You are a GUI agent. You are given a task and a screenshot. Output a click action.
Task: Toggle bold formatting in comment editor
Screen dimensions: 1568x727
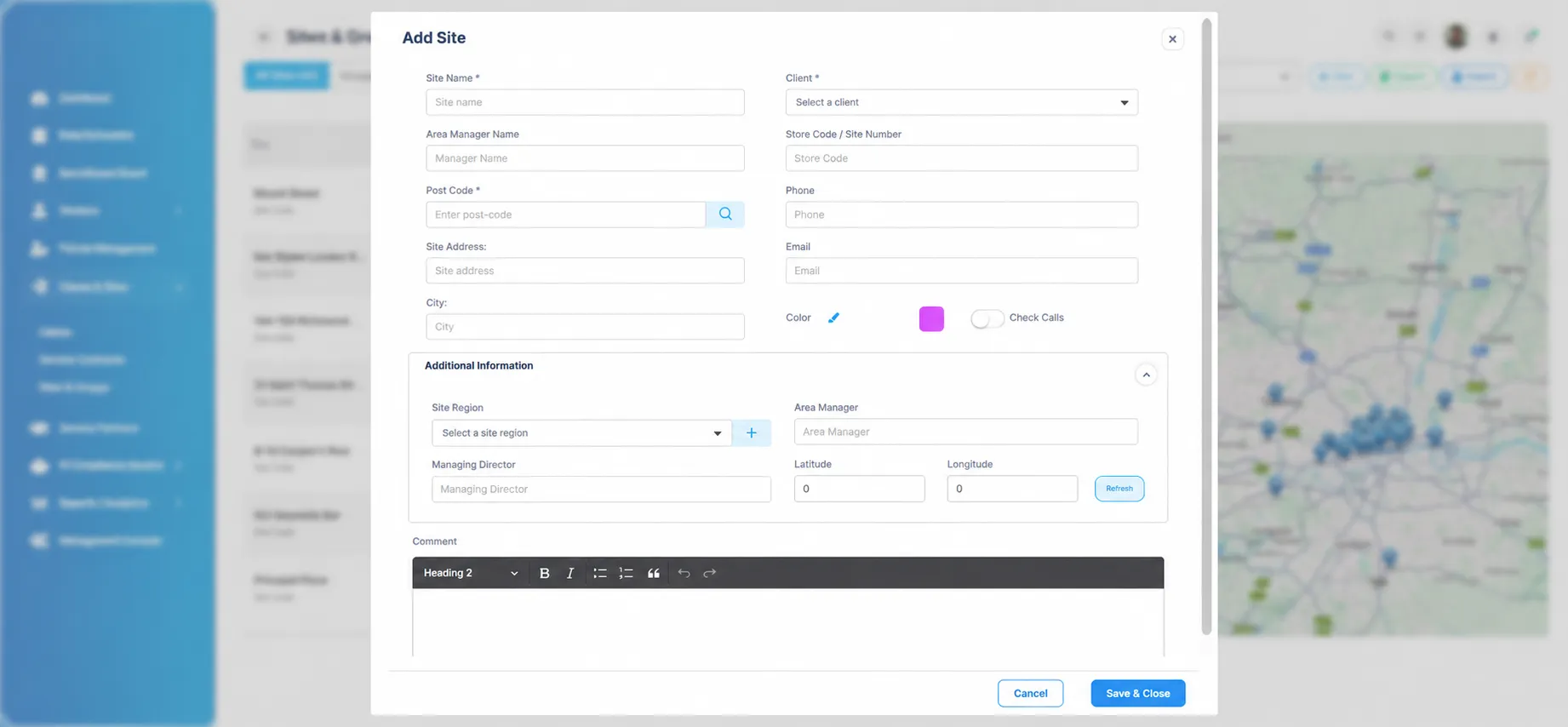click(x=545, y=573)
